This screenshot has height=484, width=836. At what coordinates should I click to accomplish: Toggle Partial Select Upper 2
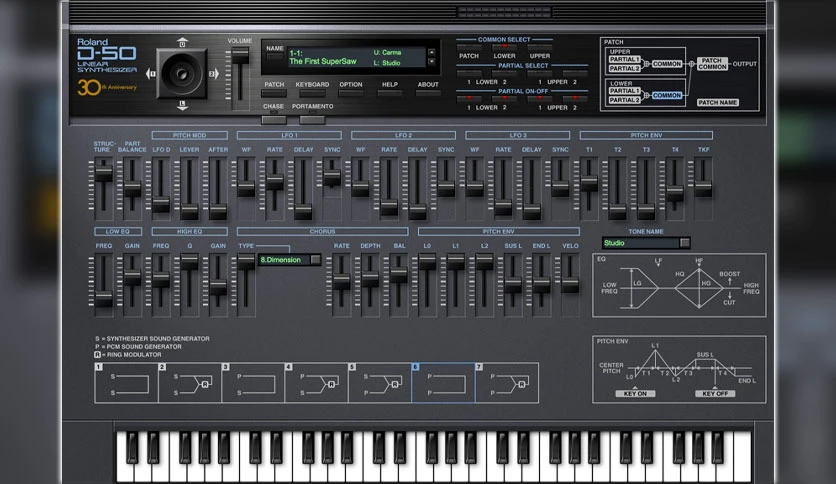[575, 73]
